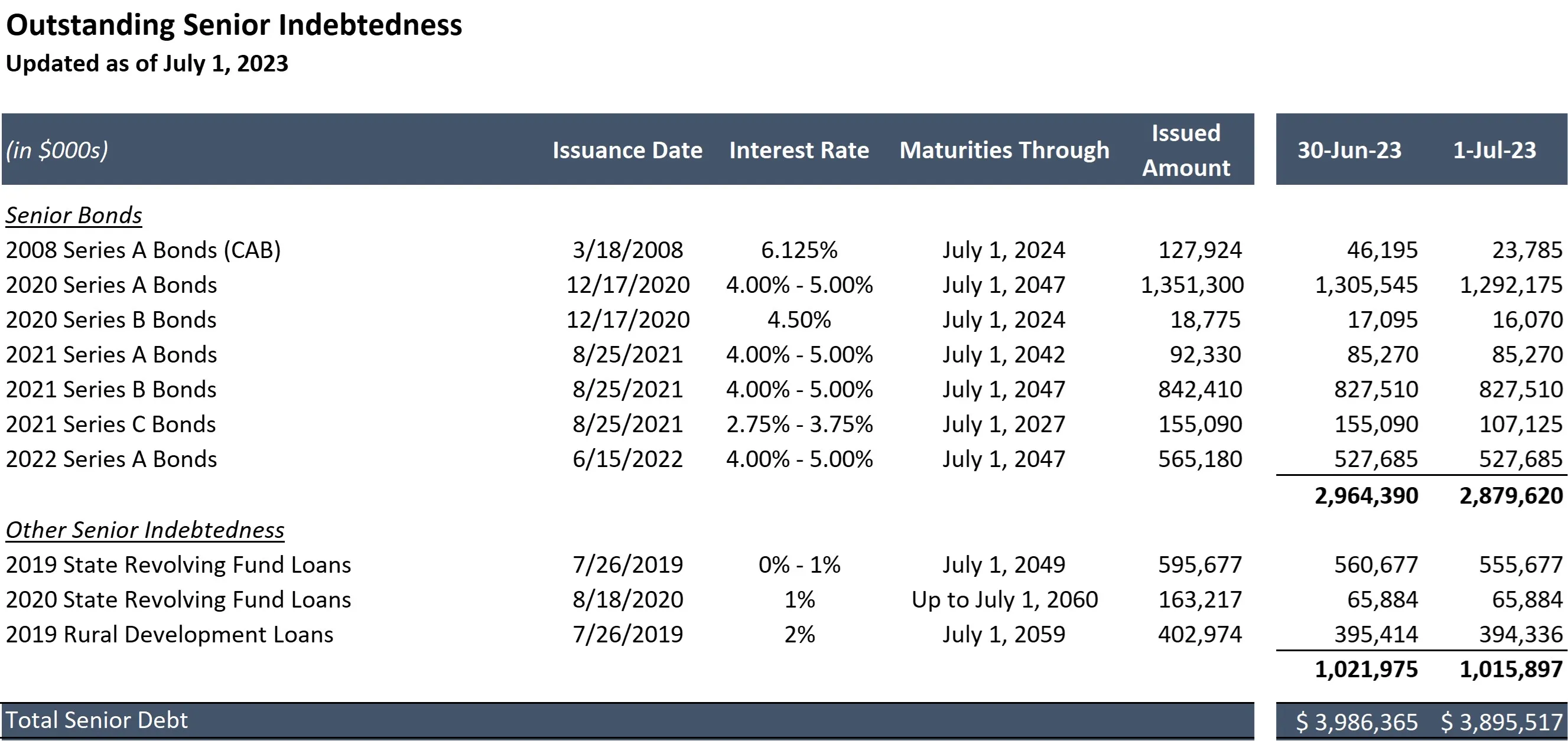
Task: Click the 1,351,300 issued amount cell
Action: click(x=1191, y=285)
